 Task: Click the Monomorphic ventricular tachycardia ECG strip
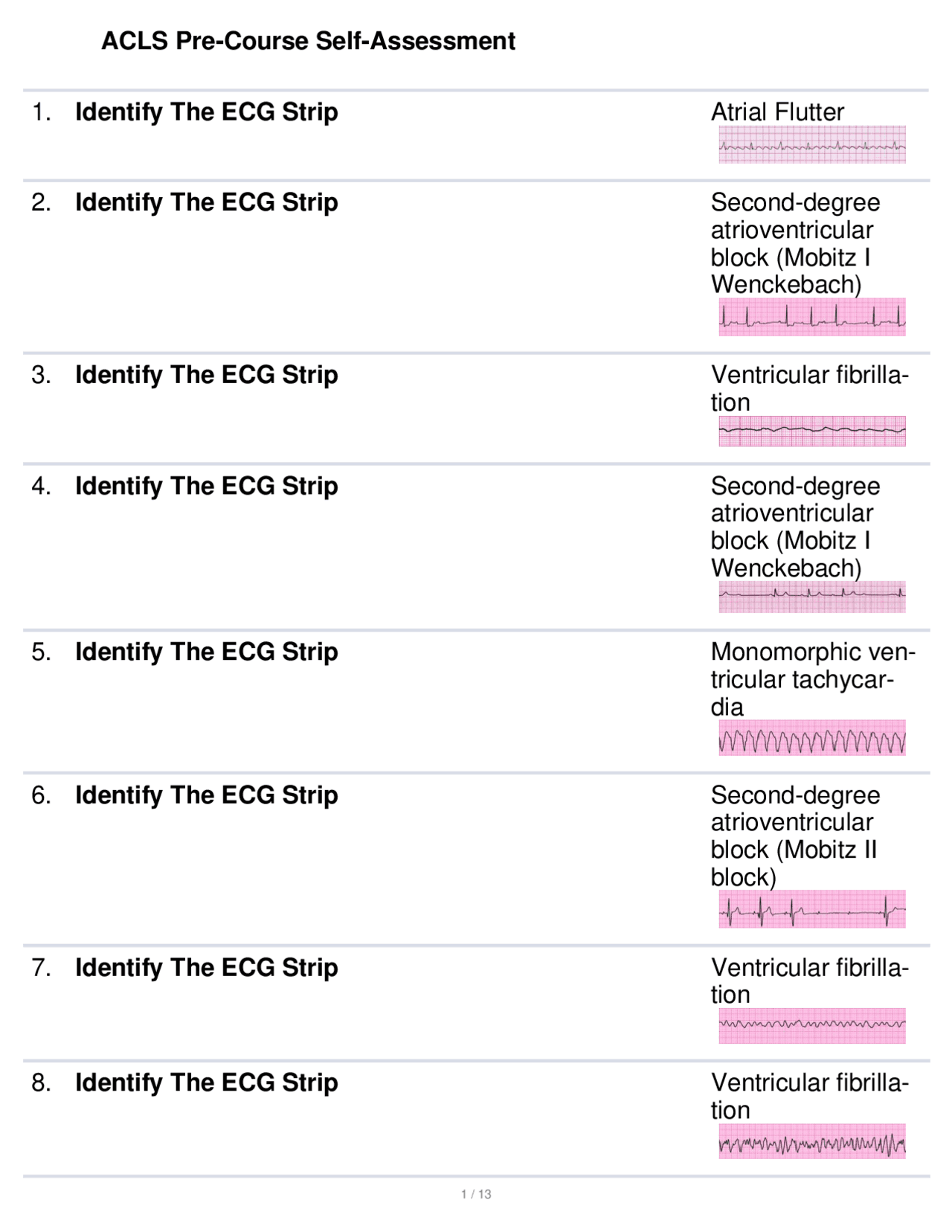click(811, 738)
